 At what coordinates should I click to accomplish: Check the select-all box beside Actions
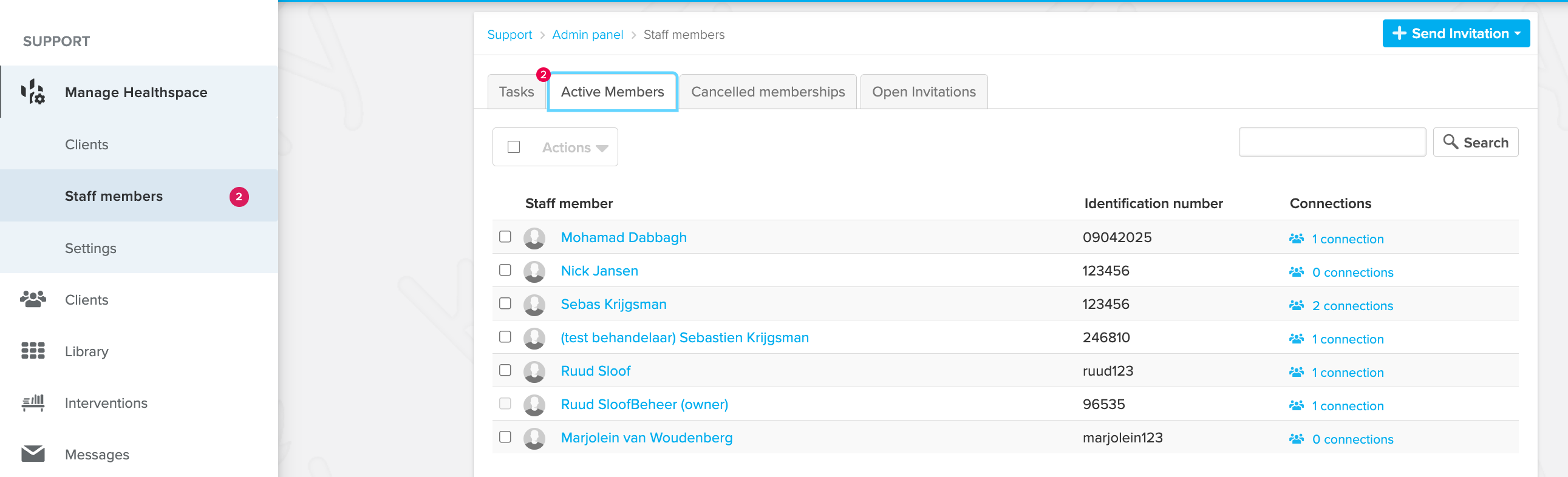[x=514, y=147]
